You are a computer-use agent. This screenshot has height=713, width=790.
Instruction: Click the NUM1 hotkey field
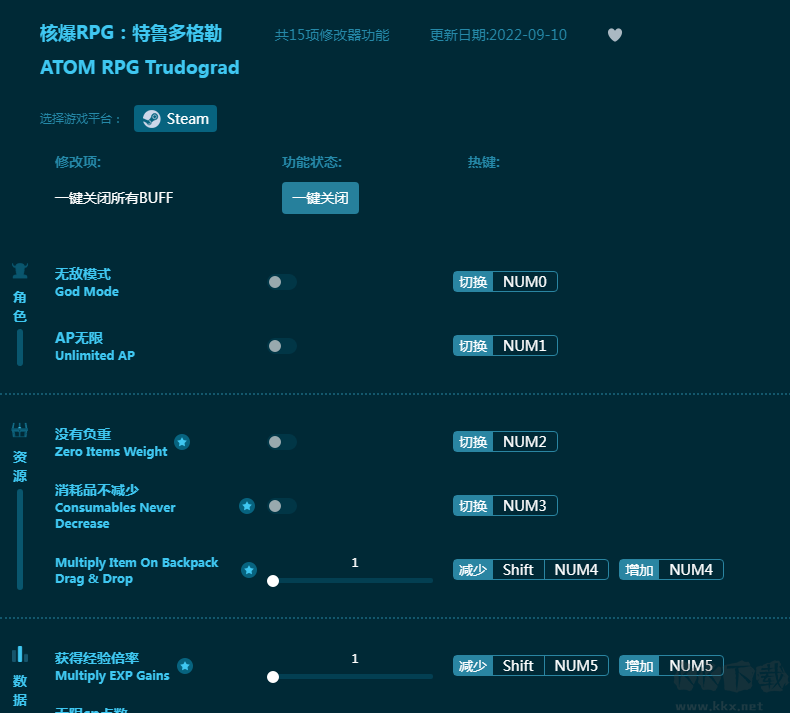[x=525, y=346]
